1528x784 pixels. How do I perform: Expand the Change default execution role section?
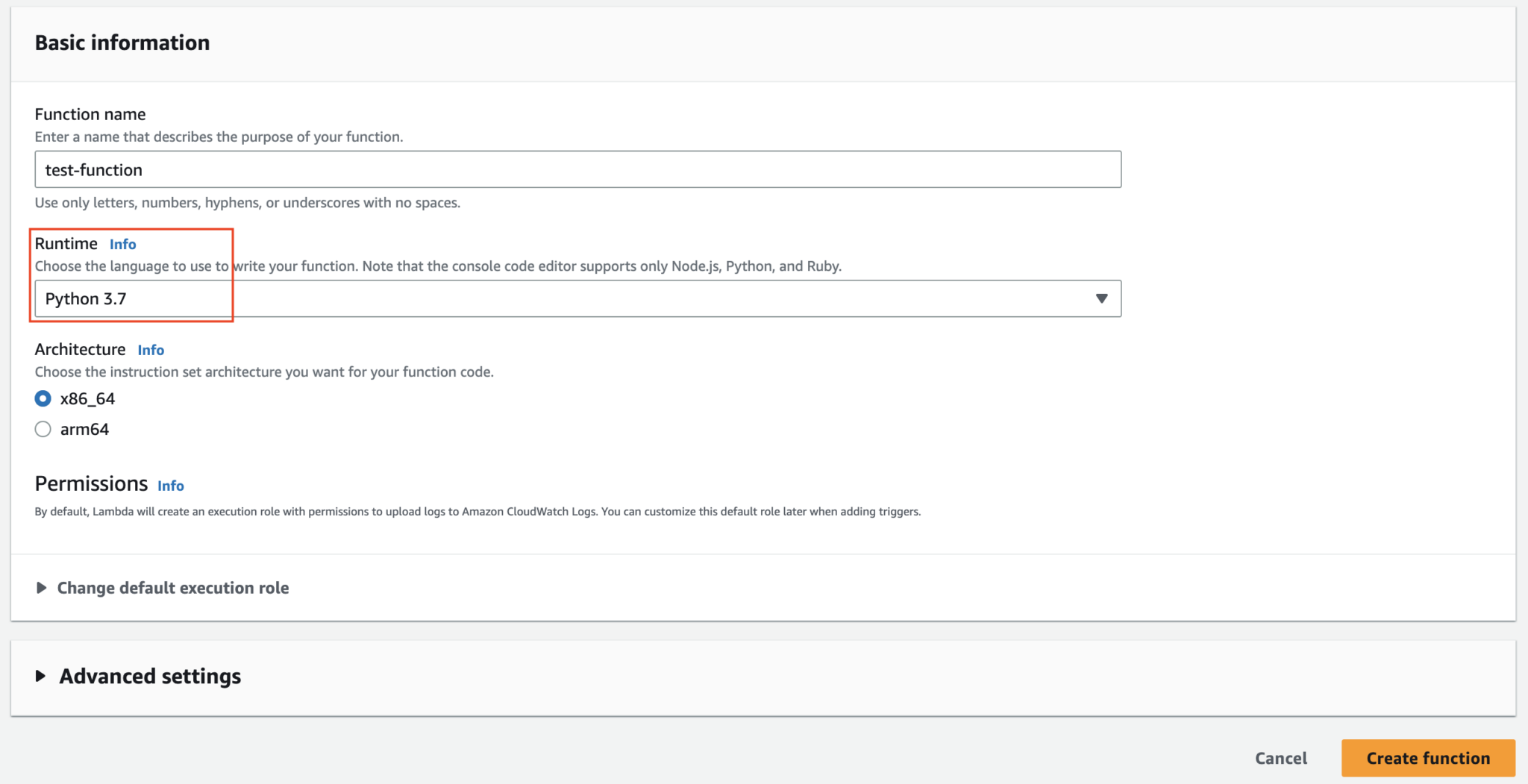tap(172, 588)
